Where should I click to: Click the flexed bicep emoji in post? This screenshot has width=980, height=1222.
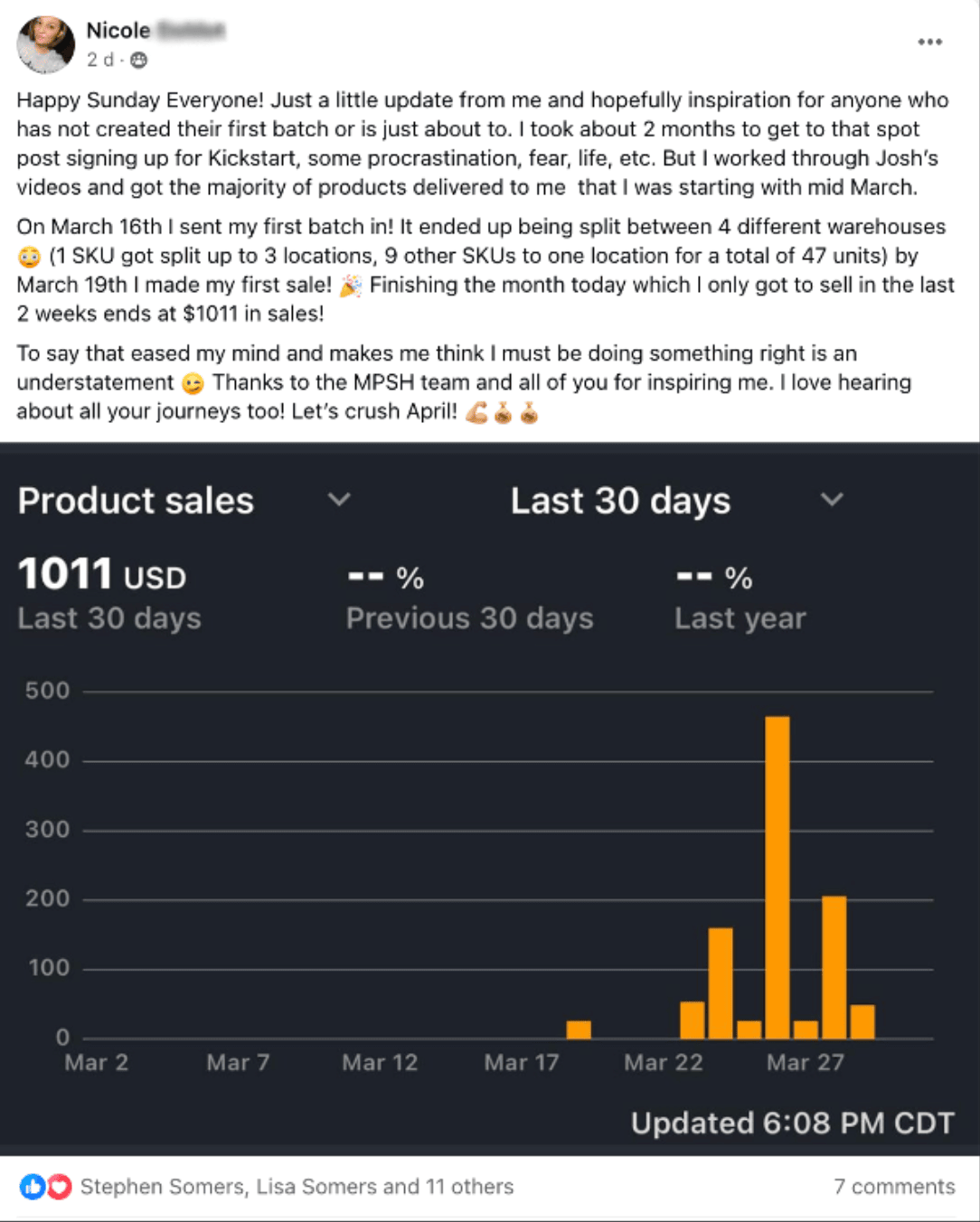pos(477,413)
